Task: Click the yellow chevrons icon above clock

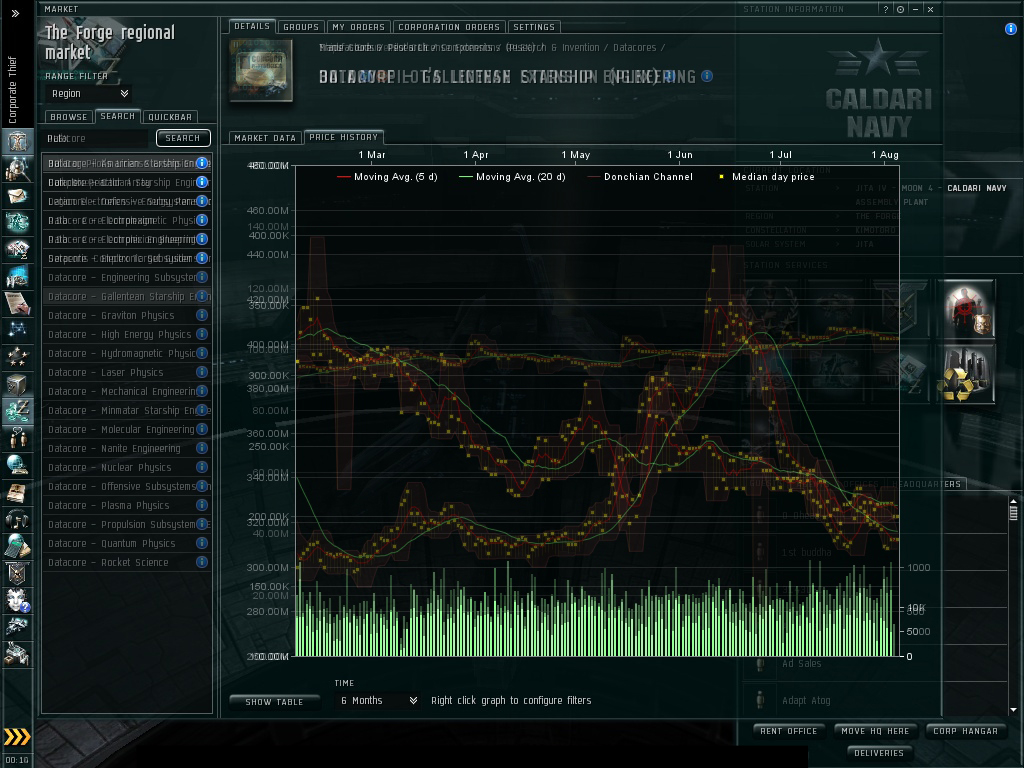Action: pyautogui.click(x=17, y=737)
